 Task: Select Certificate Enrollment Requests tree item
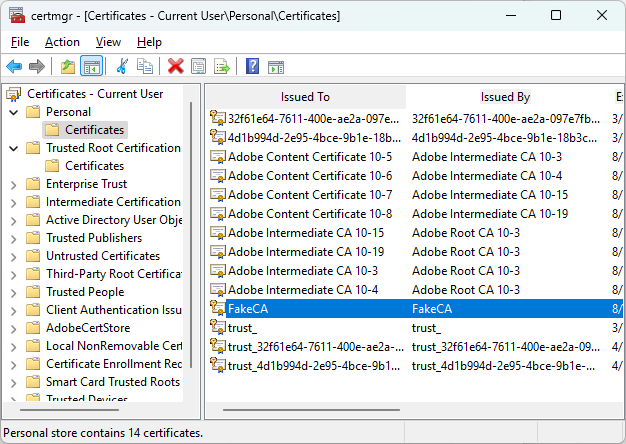[114, 363]
